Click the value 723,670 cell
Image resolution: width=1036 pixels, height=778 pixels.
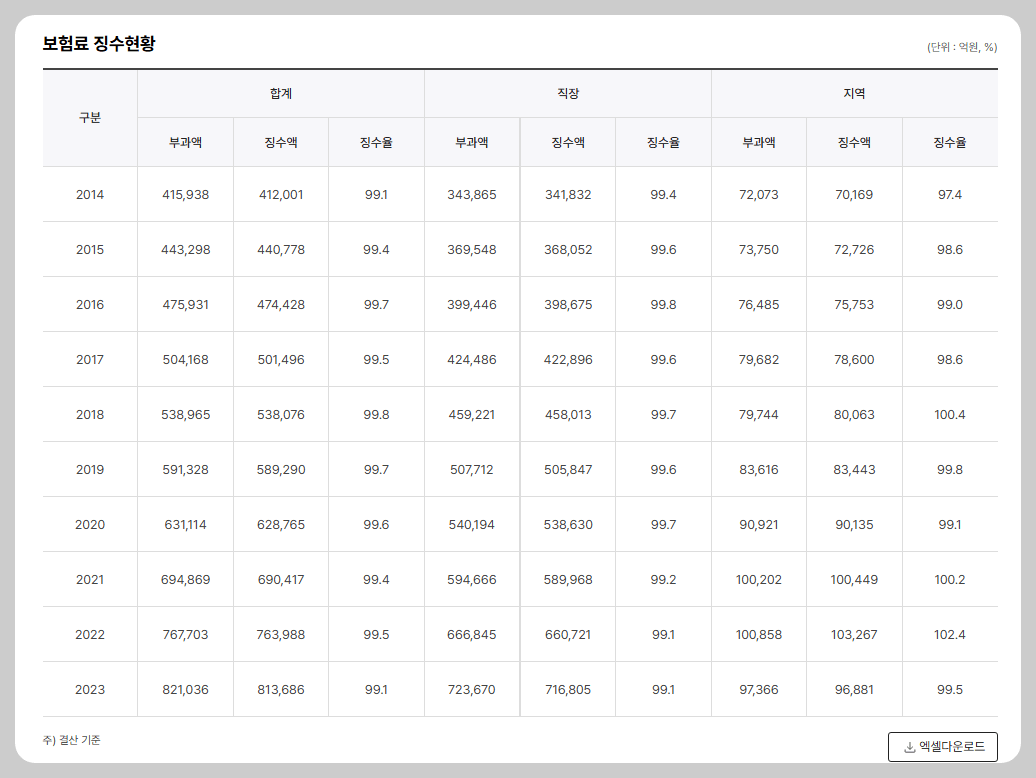coord(472,690)
